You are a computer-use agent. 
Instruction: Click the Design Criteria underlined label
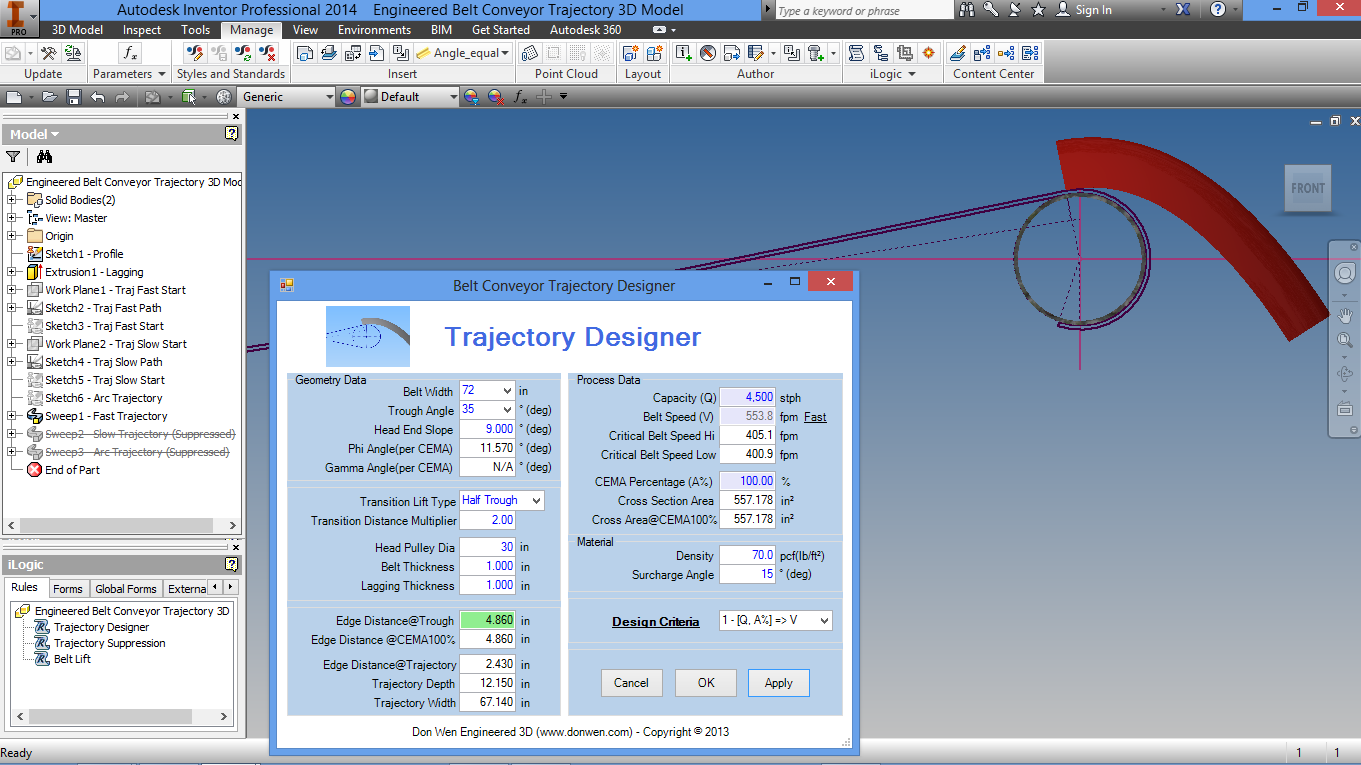pyautogui.click(x=656, y=622)
